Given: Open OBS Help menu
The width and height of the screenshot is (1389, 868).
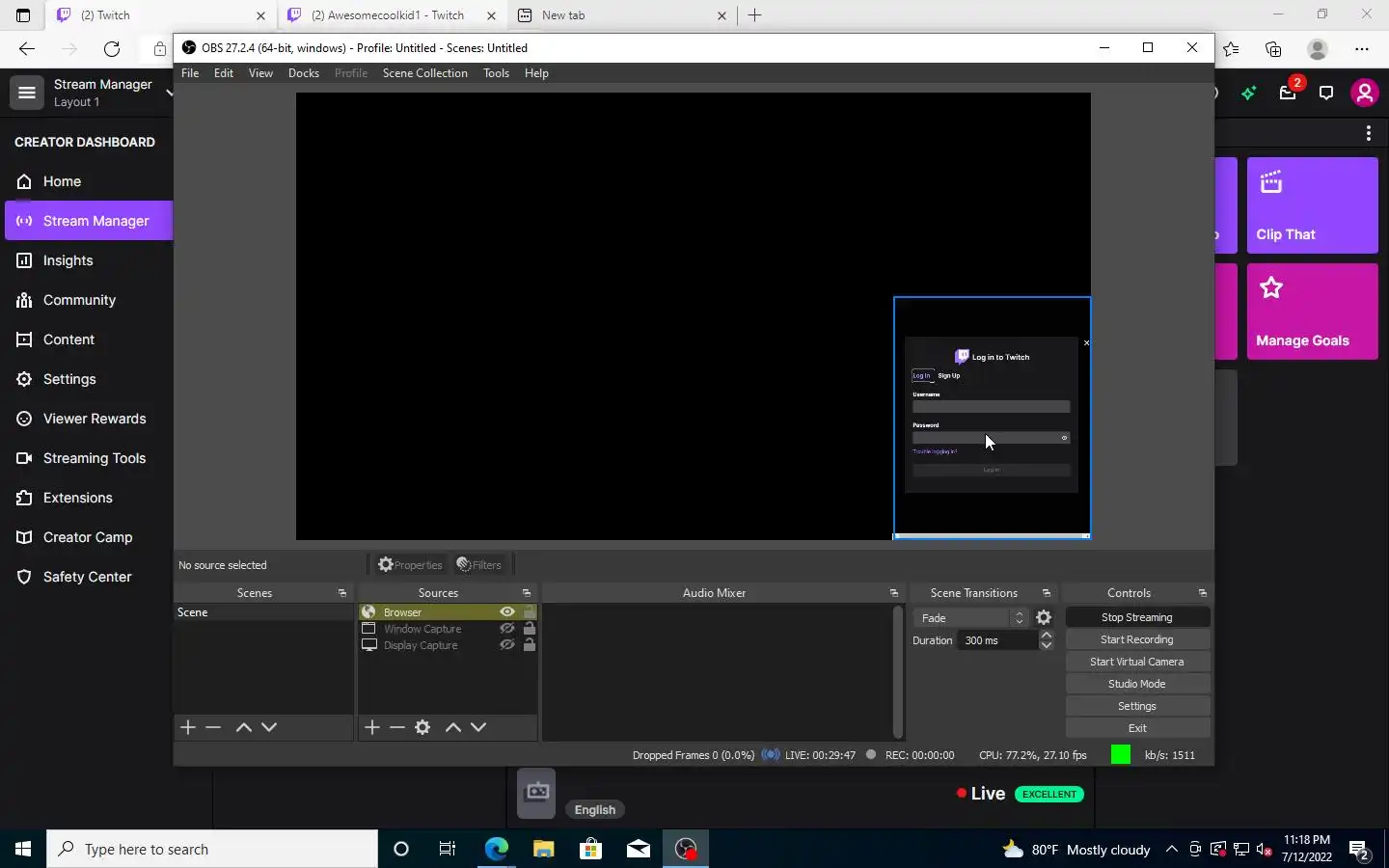Looking at the screenshot, I should (x=536, y=73).
